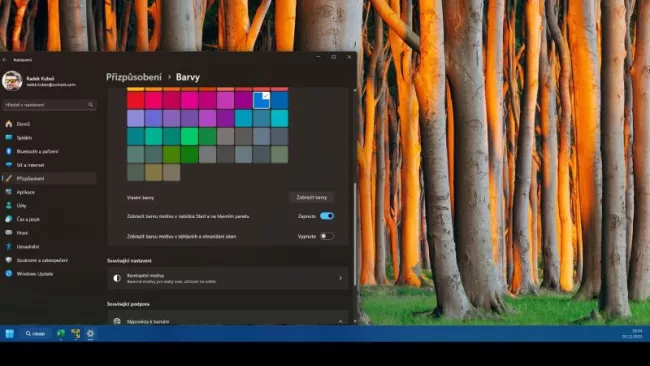The width and height of the screenshot is (650, 366).
Task: Open the Síť a internet wifi icon
Action: pos(9,165)
